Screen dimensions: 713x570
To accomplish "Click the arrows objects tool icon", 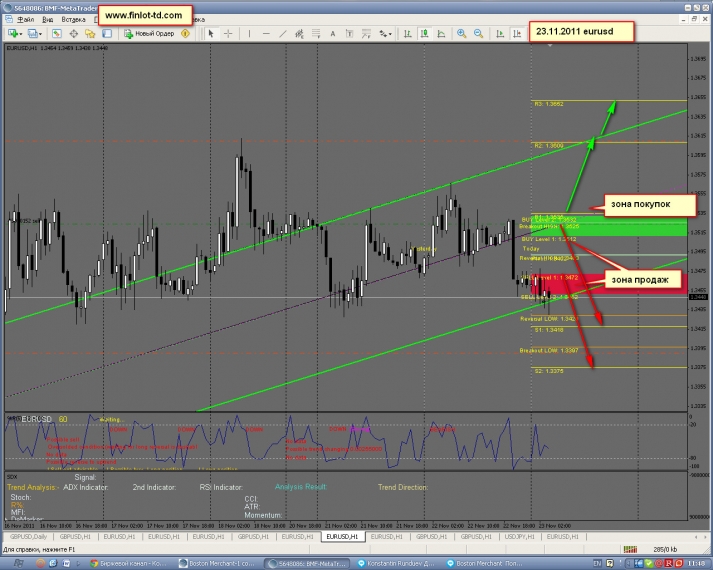I will click(x=383, y=33).
